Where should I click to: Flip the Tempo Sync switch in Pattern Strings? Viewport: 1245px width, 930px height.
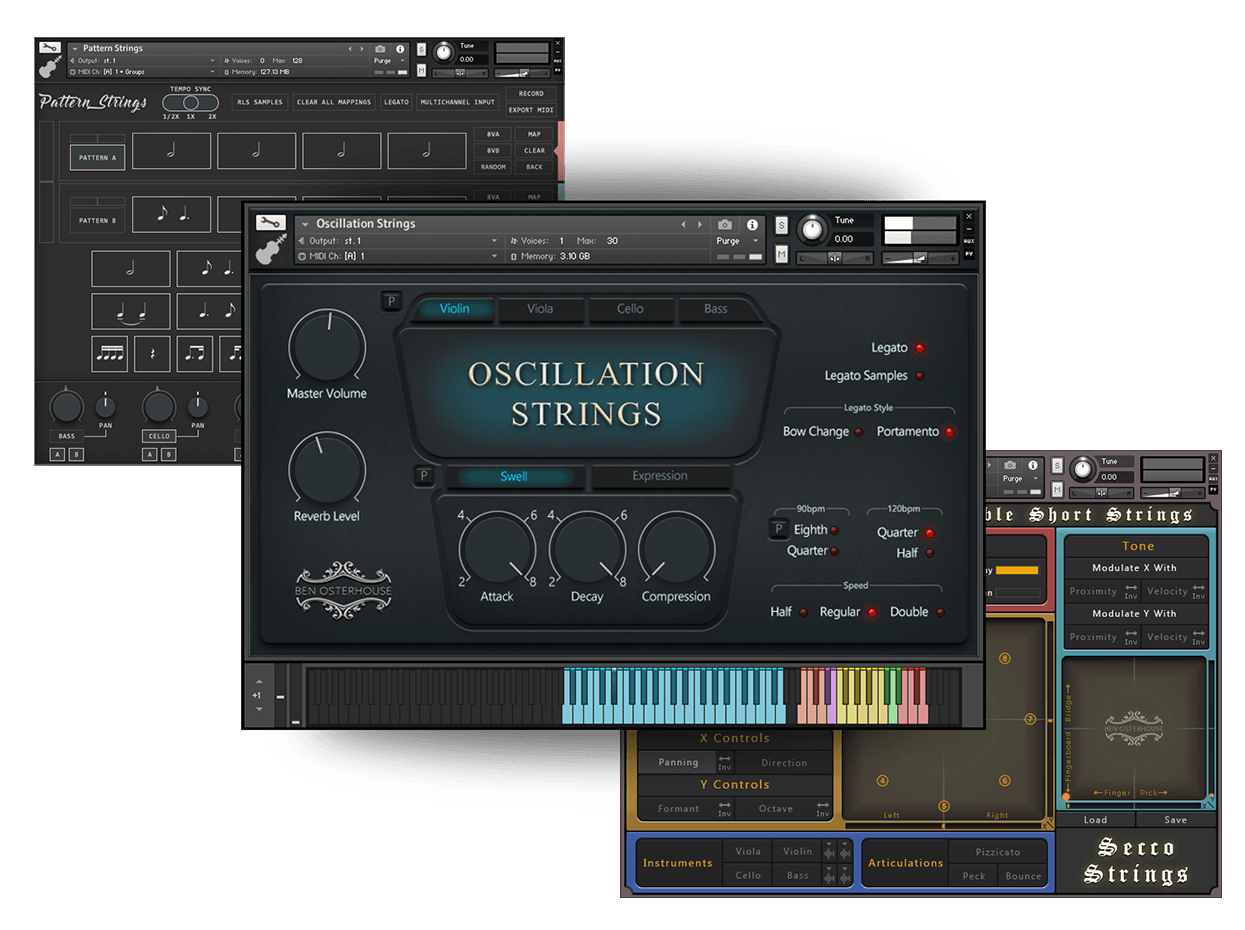tap(189, 103)
